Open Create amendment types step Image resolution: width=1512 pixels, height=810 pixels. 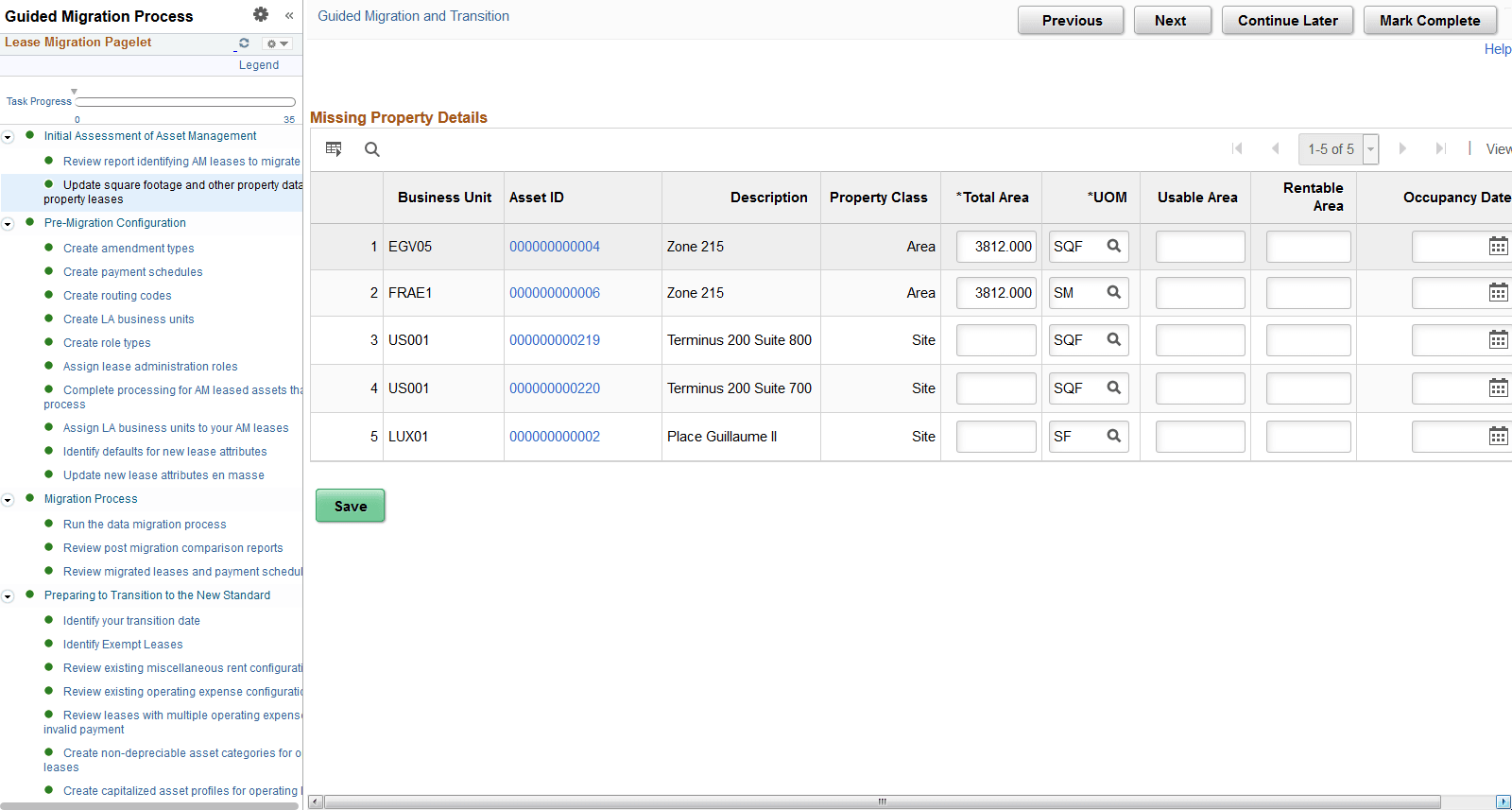129,249
